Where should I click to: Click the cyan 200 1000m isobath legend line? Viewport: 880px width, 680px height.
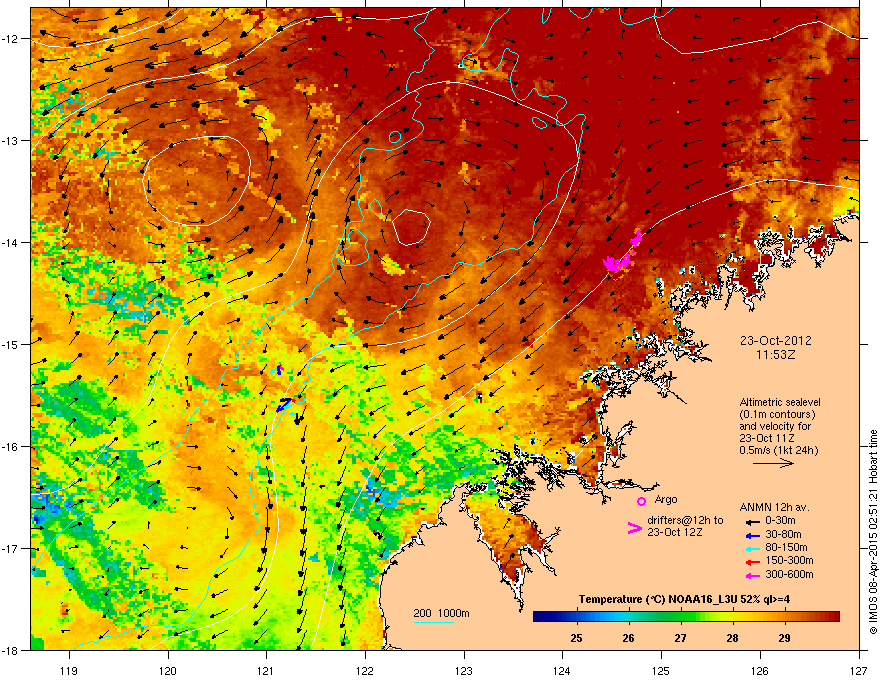click(433, 622)
